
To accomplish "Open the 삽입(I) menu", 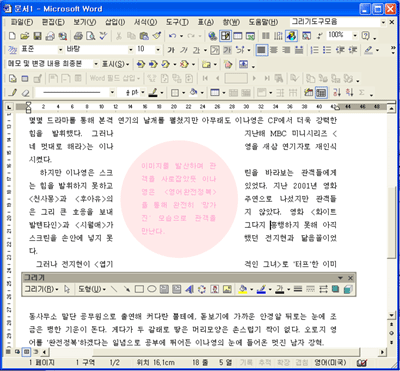I will (115, 22).
